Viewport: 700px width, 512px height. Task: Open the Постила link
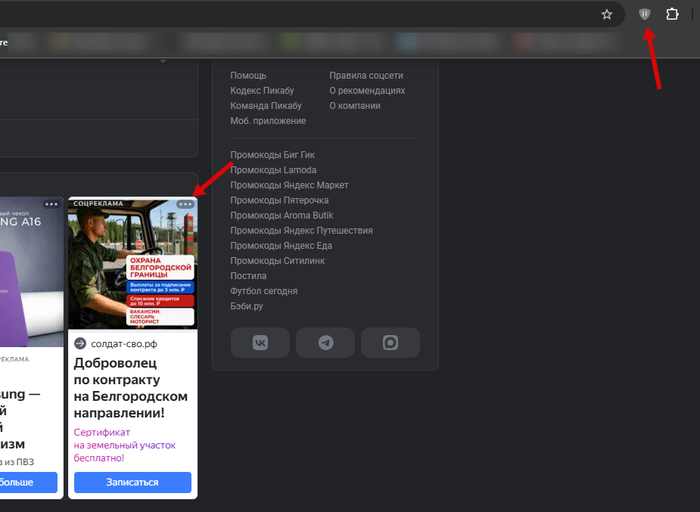click(248, 276)
